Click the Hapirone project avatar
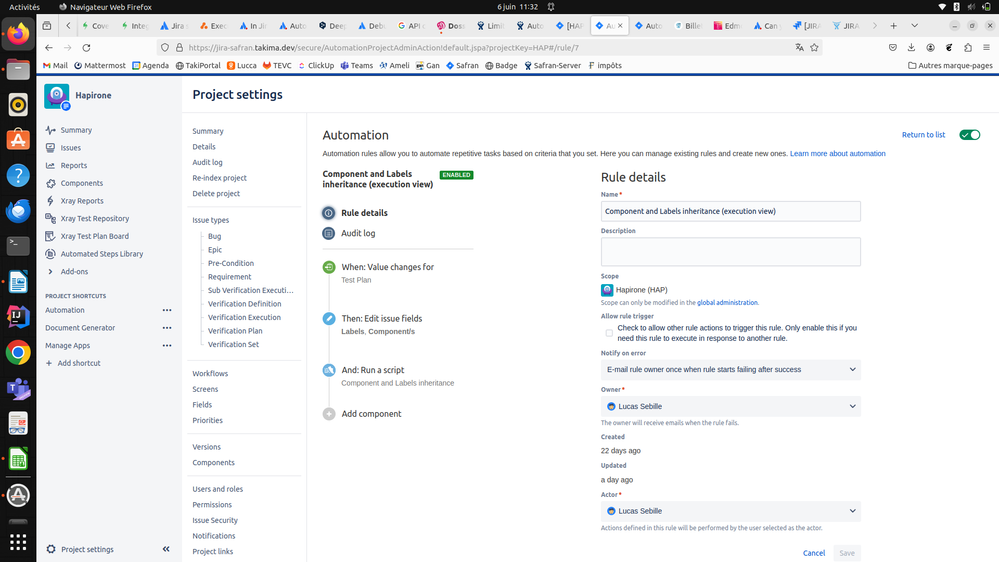The image size is (999, 562). click(57, 96)
